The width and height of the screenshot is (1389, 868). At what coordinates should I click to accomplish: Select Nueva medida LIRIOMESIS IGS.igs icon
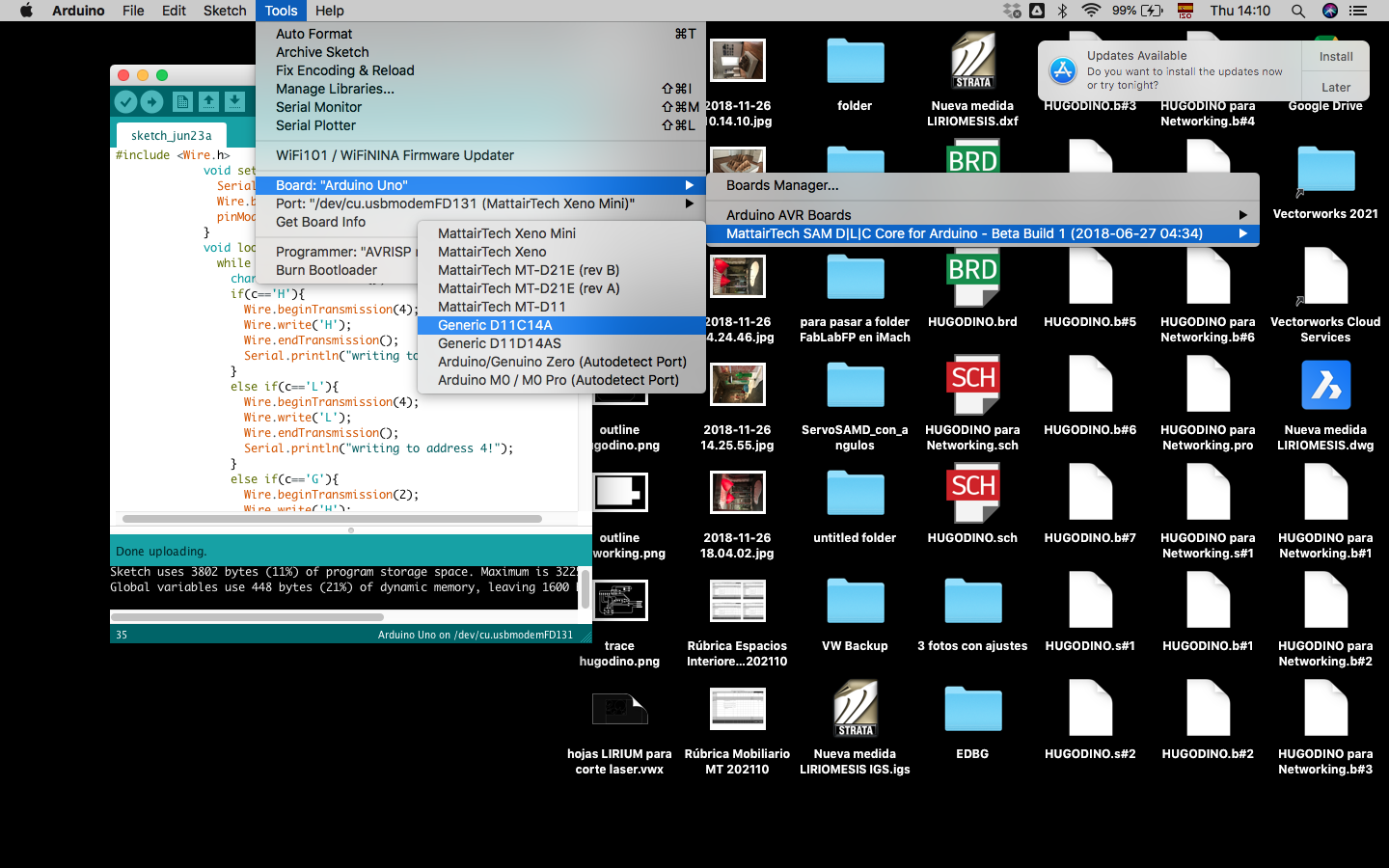pos(855,710)
